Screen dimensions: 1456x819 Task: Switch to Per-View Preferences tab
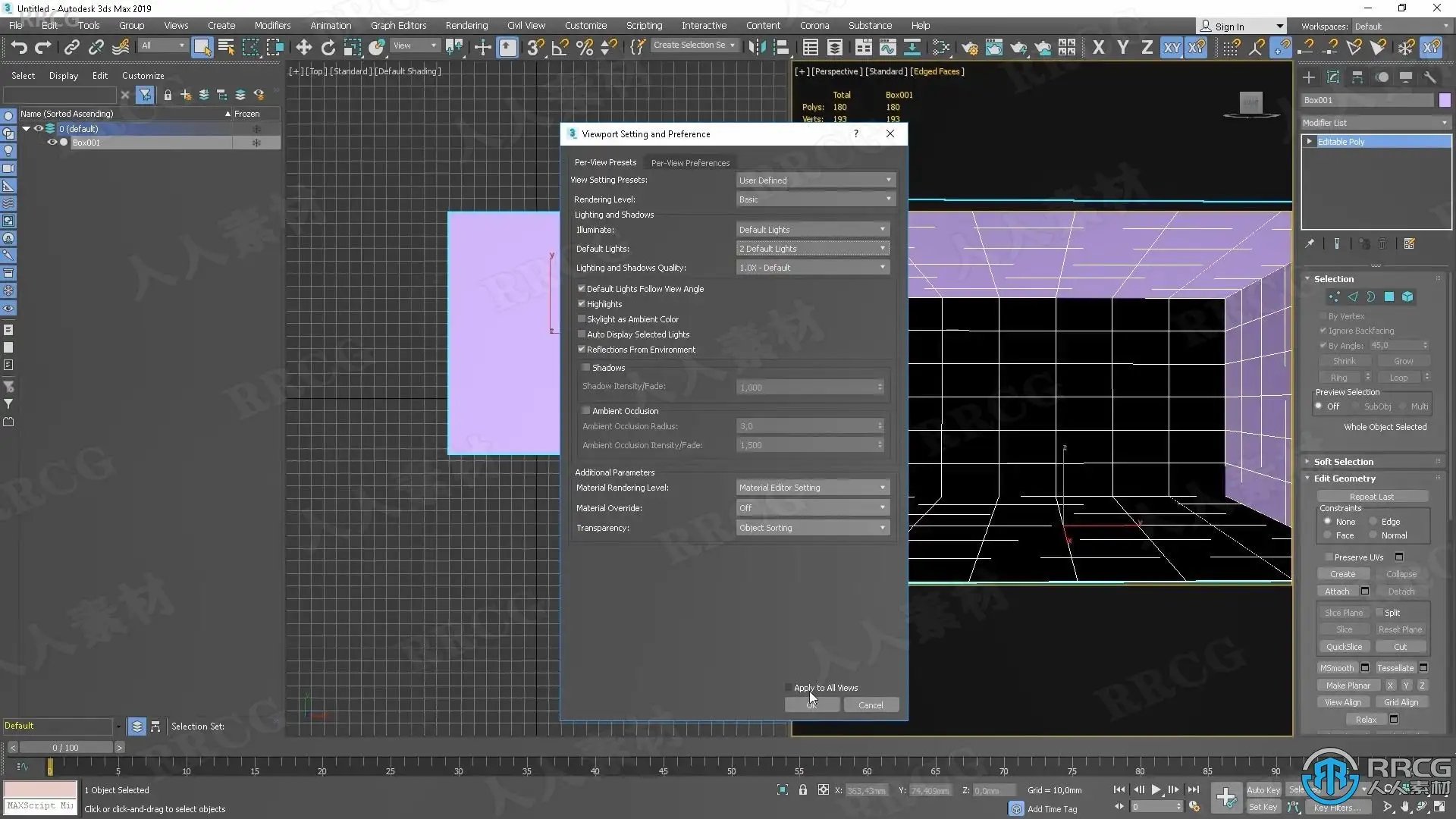[x=690, y=163]
